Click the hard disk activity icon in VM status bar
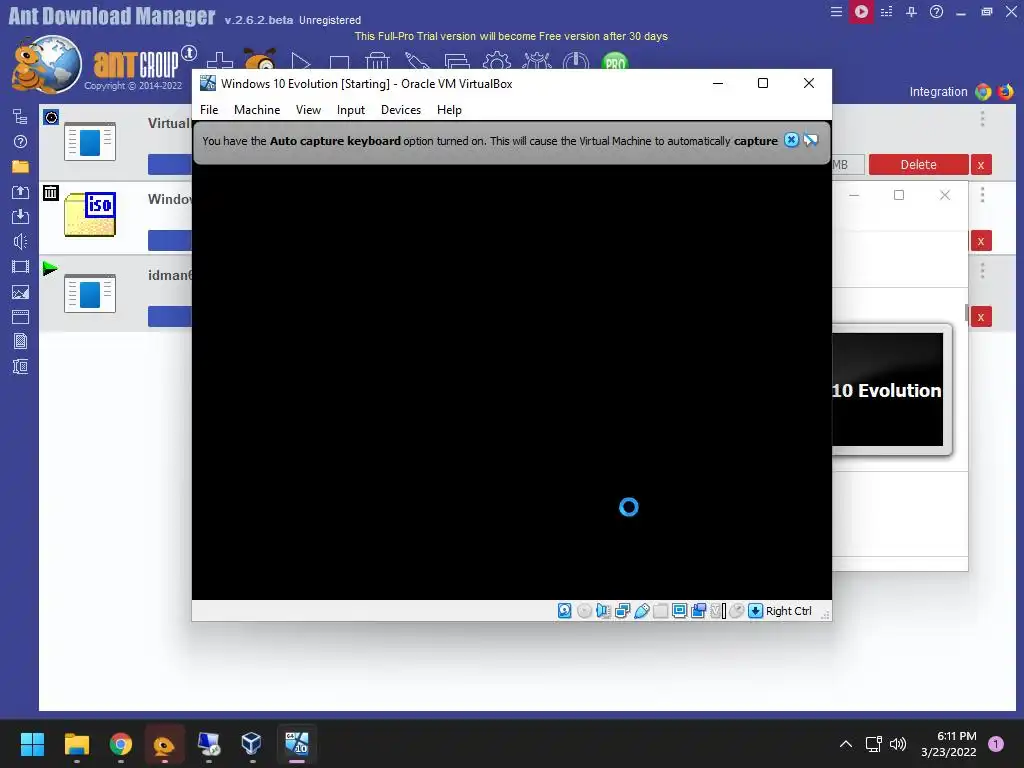1024x768 pixels. (565, 611)
